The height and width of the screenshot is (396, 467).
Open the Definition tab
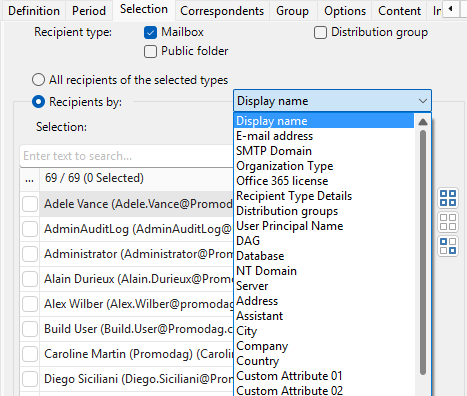point(34,11)
